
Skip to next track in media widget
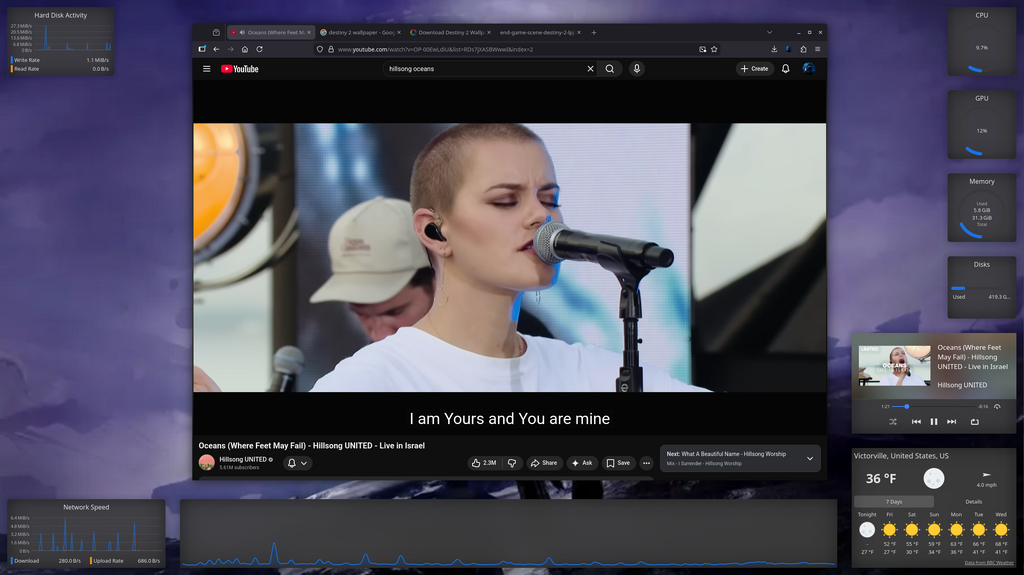[952, 422]
